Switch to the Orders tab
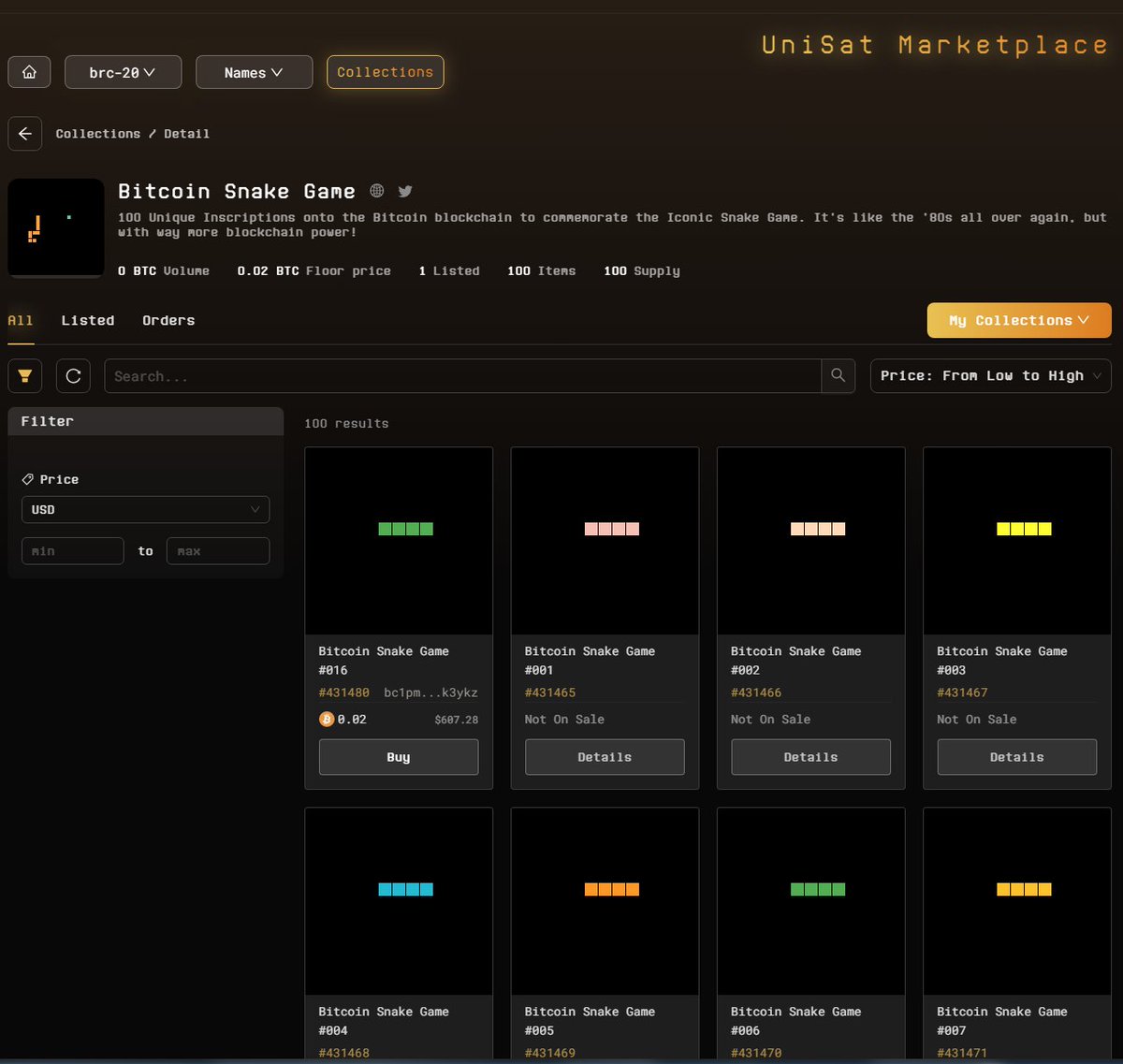Screen dimensions: 1123x1064 (168, 321)
